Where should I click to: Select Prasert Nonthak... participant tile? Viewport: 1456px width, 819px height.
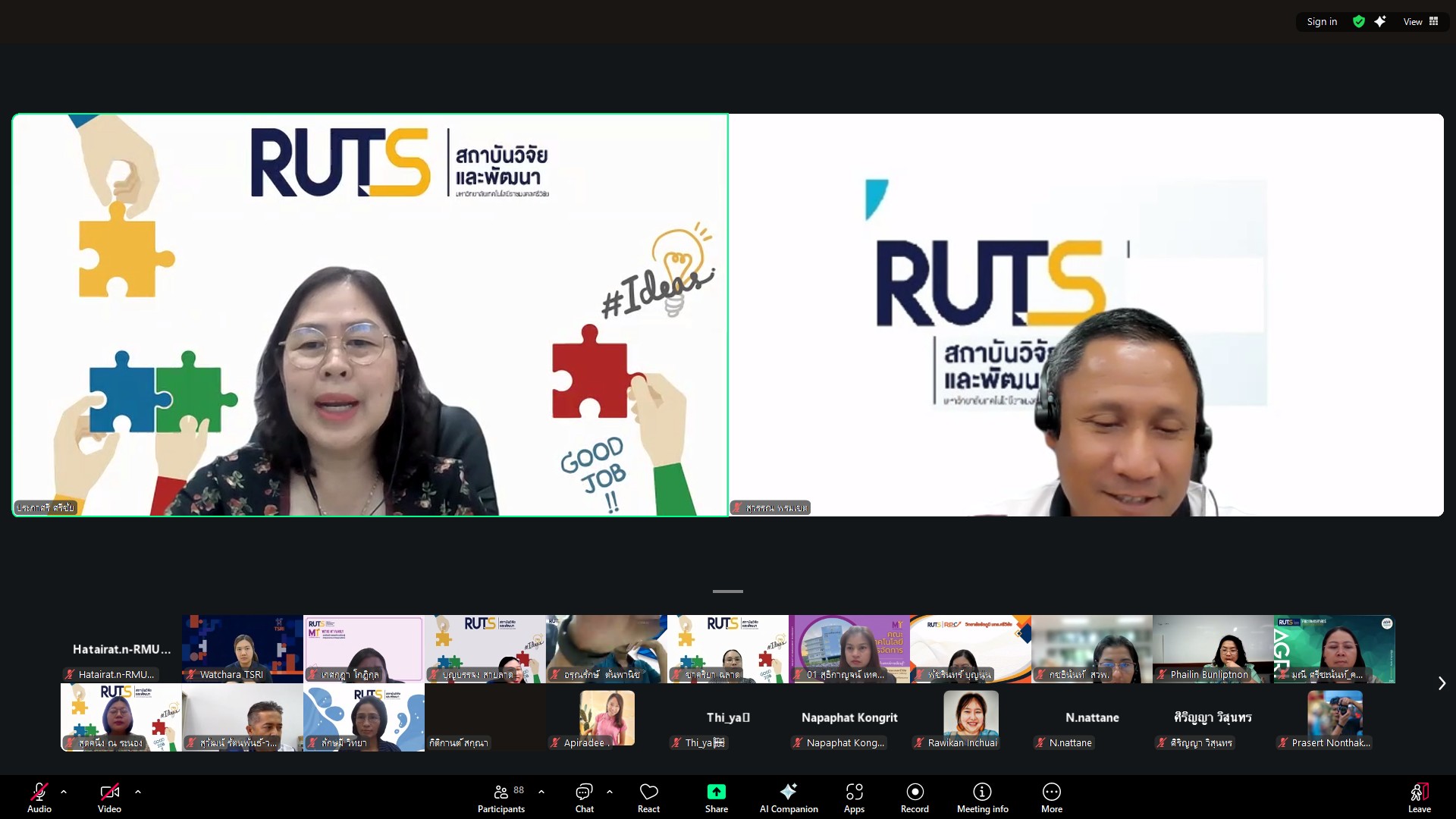(1335, 717)
